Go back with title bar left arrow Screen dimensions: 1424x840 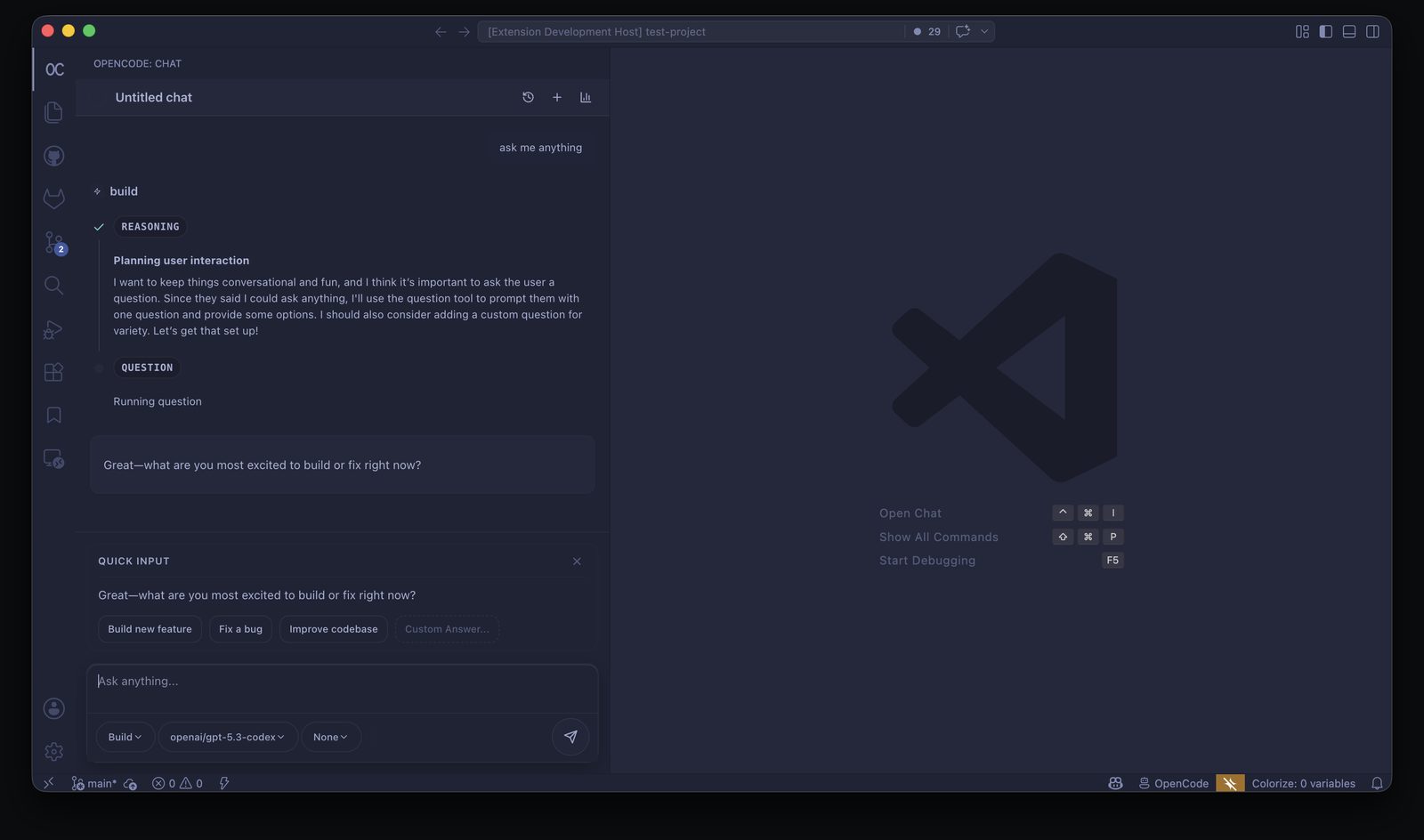[441, 31]
